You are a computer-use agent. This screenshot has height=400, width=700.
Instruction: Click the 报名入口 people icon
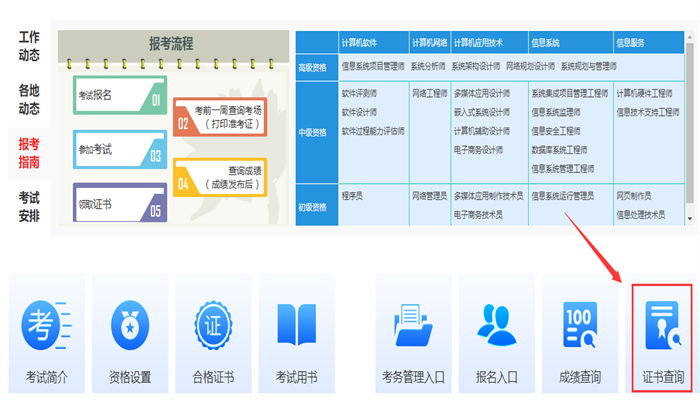pyautogui.click(x=497, y=325)
